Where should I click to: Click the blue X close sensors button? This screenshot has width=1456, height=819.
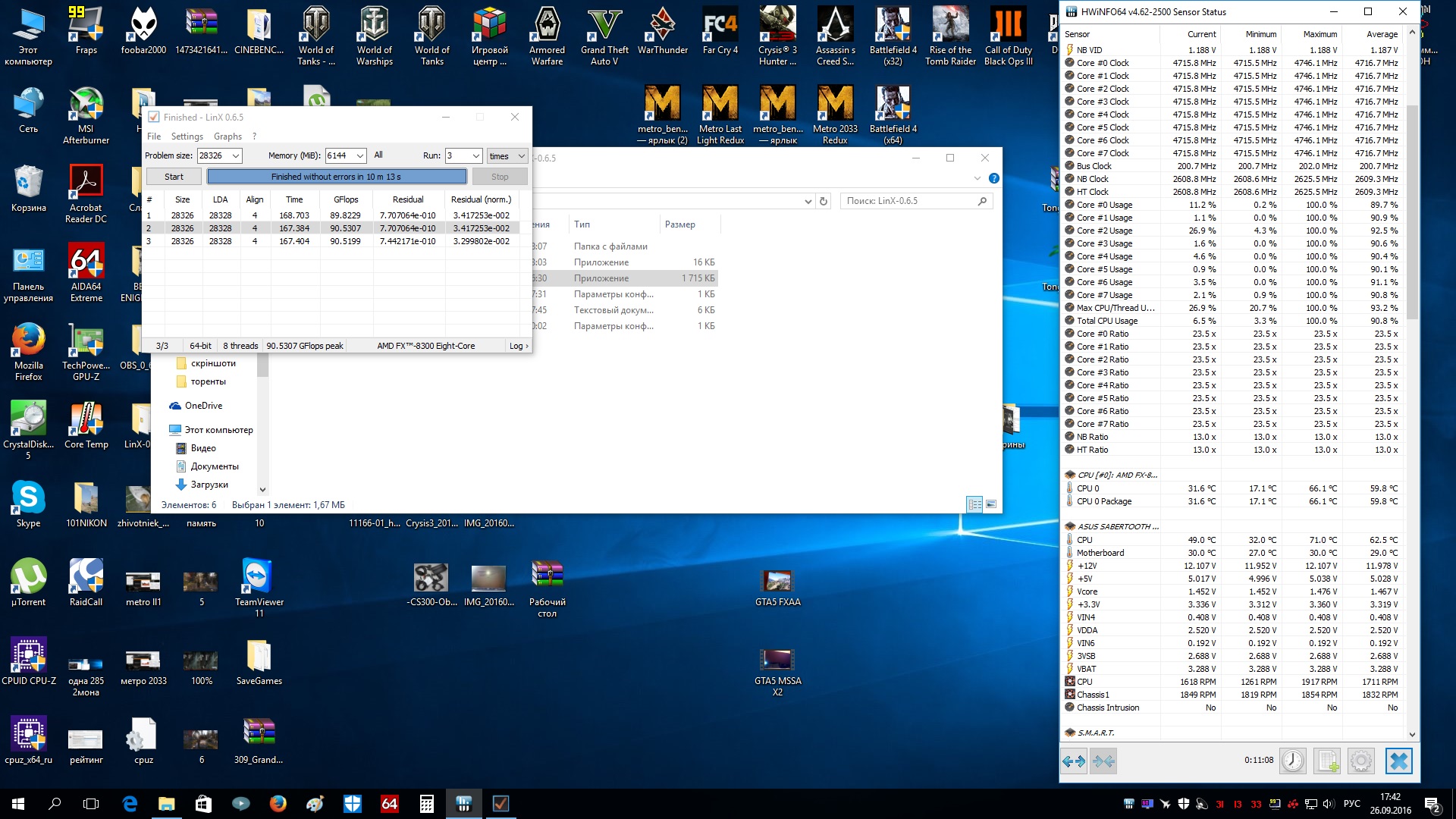tap(1398, 761)
